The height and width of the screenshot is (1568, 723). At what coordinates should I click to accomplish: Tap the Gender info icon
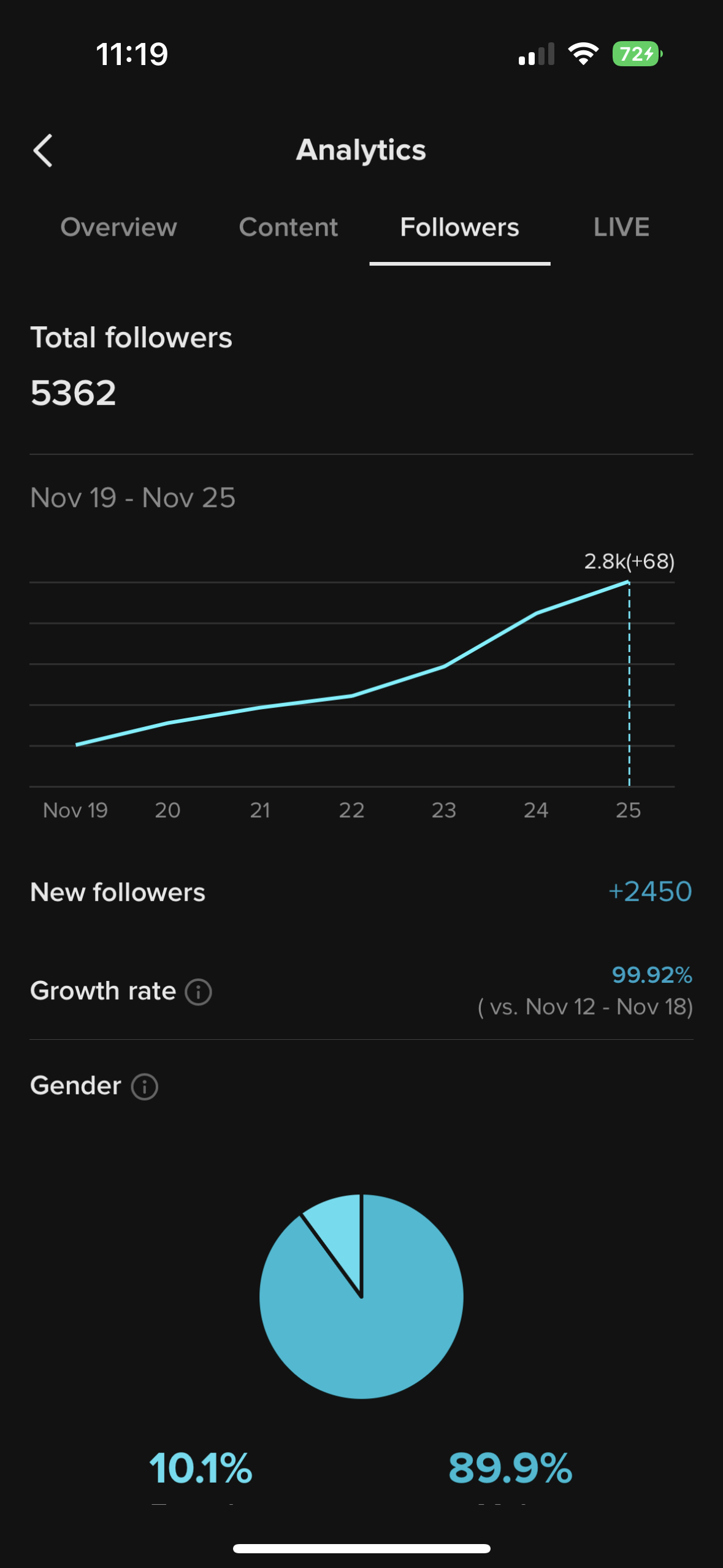pos(145,1086)
